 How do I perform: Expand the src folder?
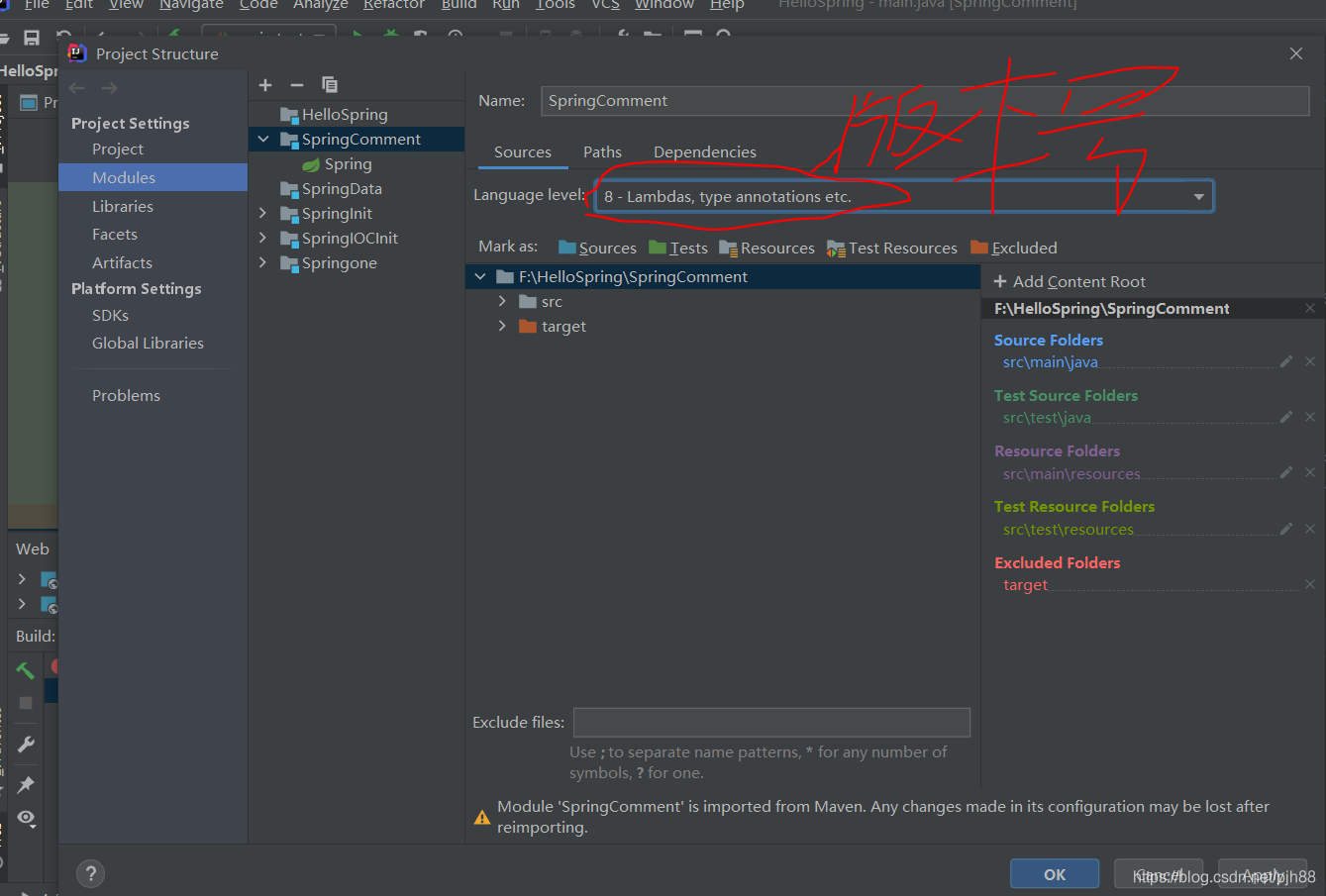502,301
